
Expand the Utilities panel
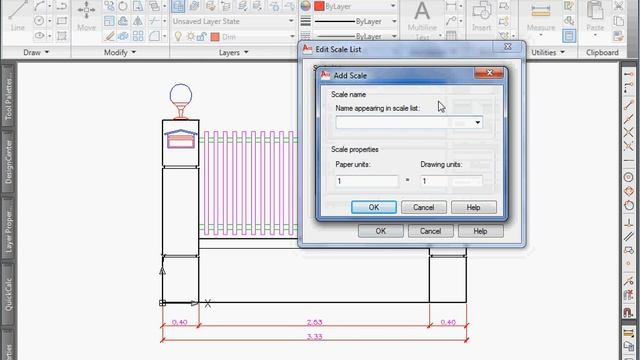click(548, 52)
